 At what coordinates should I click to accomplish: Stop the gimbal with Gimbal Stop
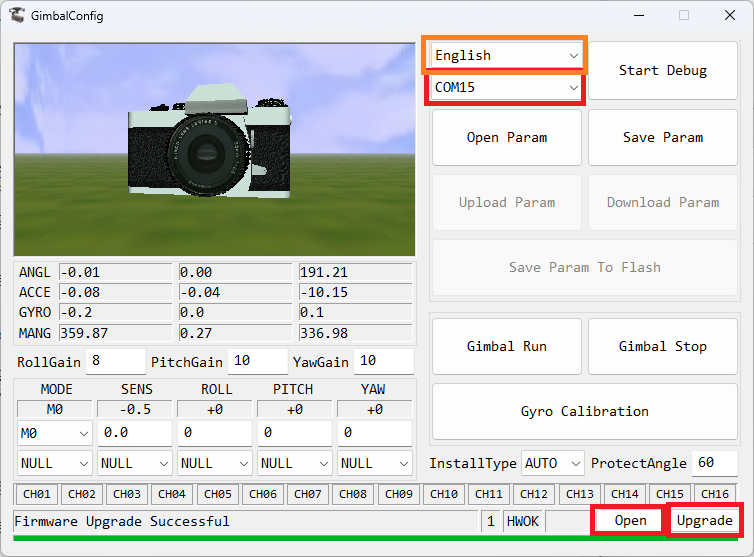pos(662,347)
